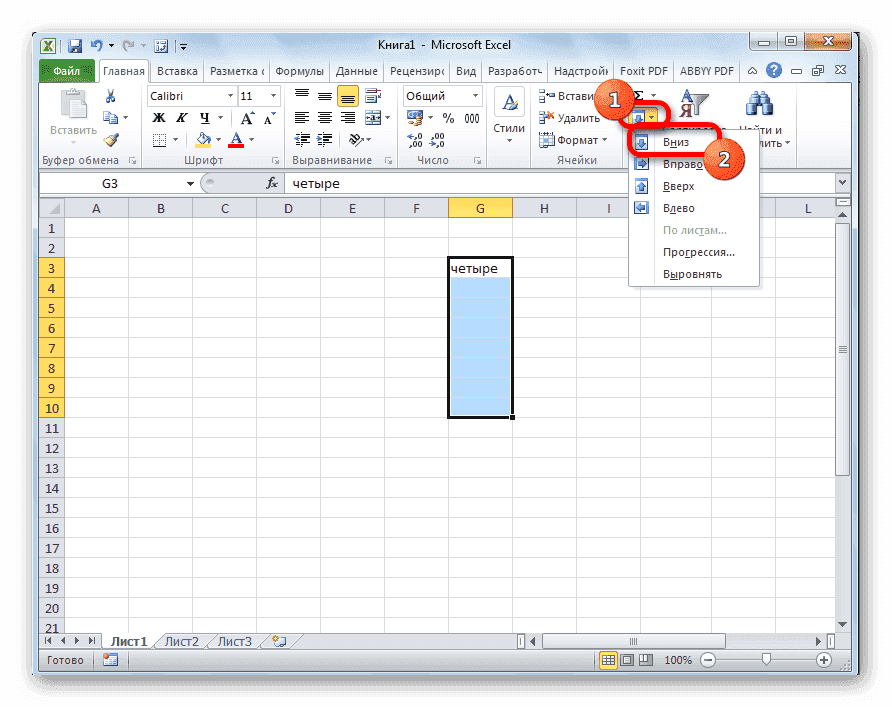Open the font size dropdown
This screenshot has width=892, height=707.
click(272, 96)
